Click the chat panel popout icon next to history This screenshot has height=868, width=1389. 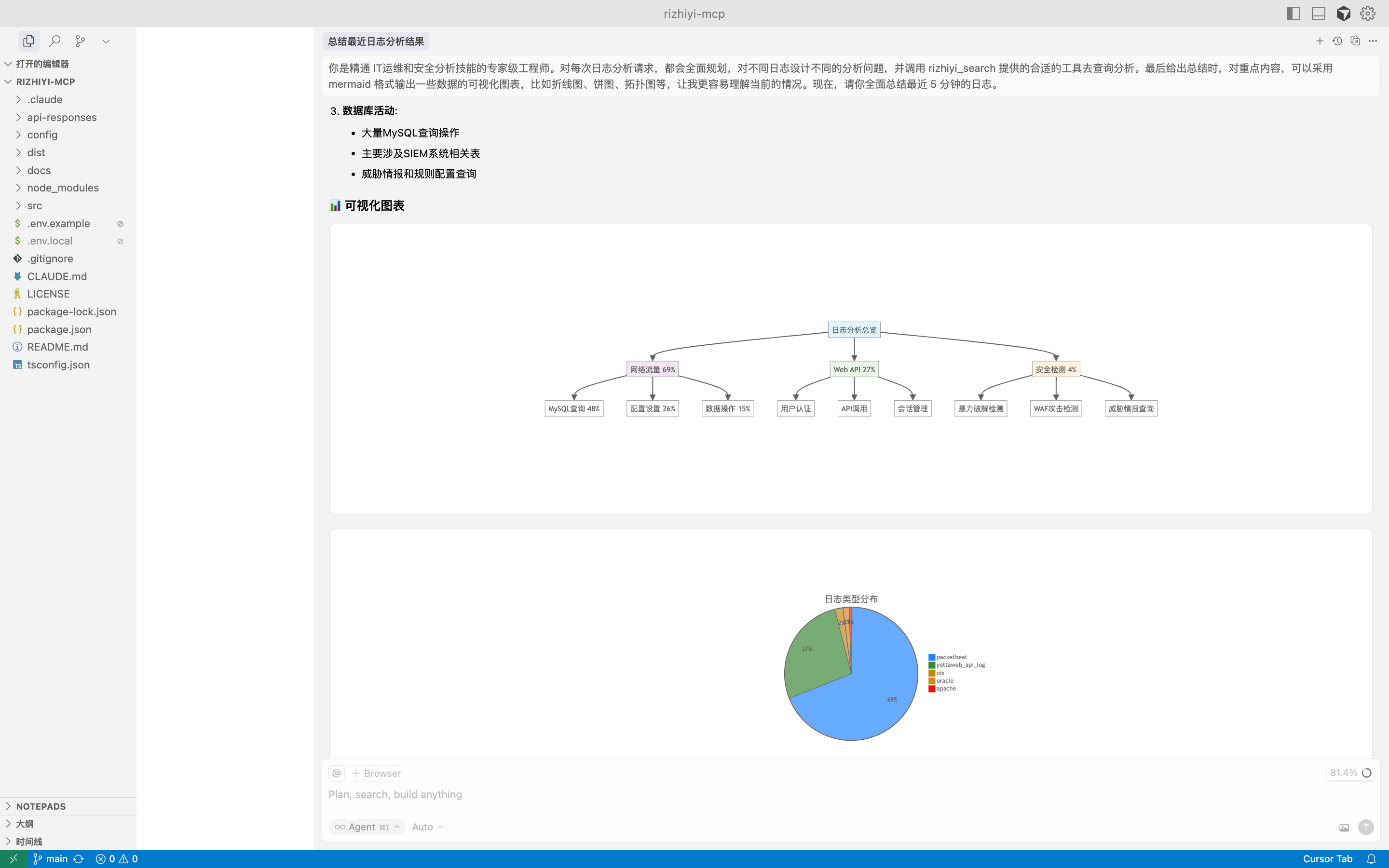click(x=1355, y=41)
